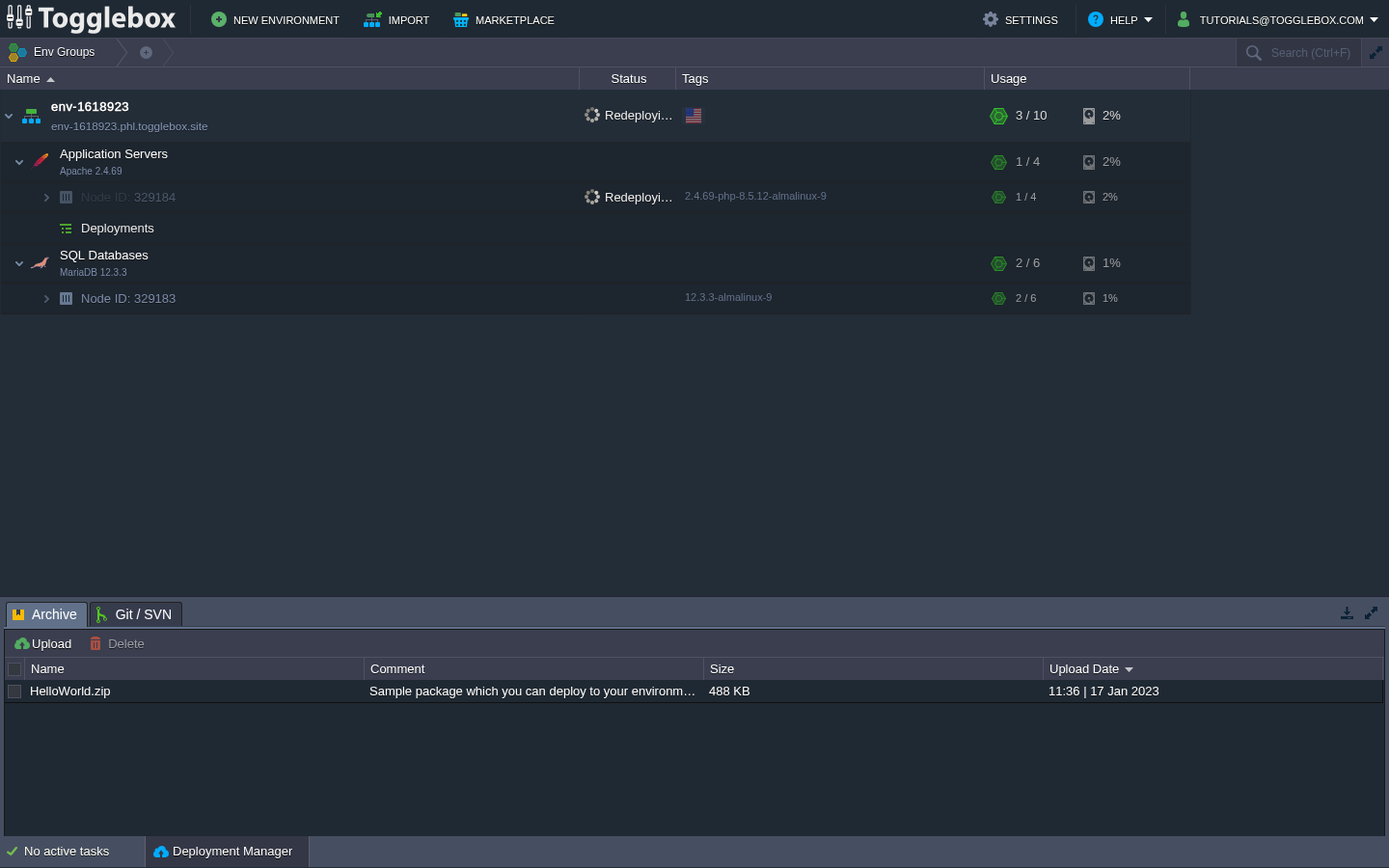Click the Application Servers cloudlet icon 1/4
This screenshot has width=1389, height=868.
[x=999, y=162]
